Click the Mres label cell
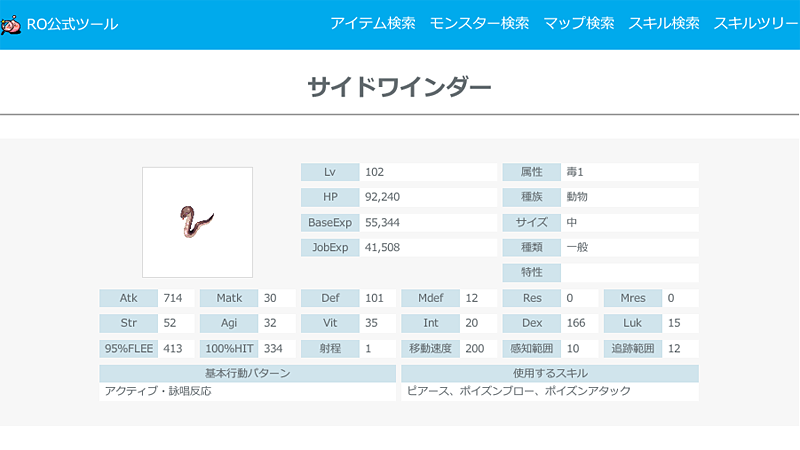 (633, 298)
